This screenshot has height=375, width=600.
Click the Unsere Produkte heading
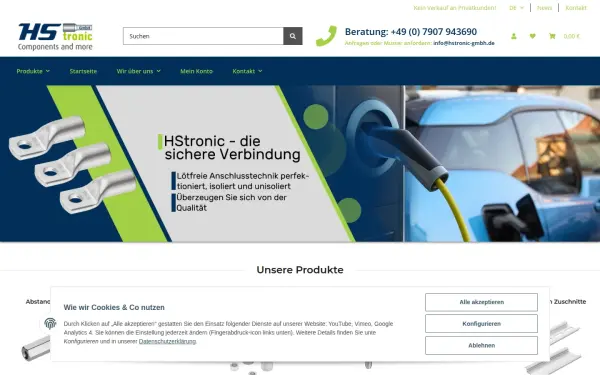click(x=300, y=270)
